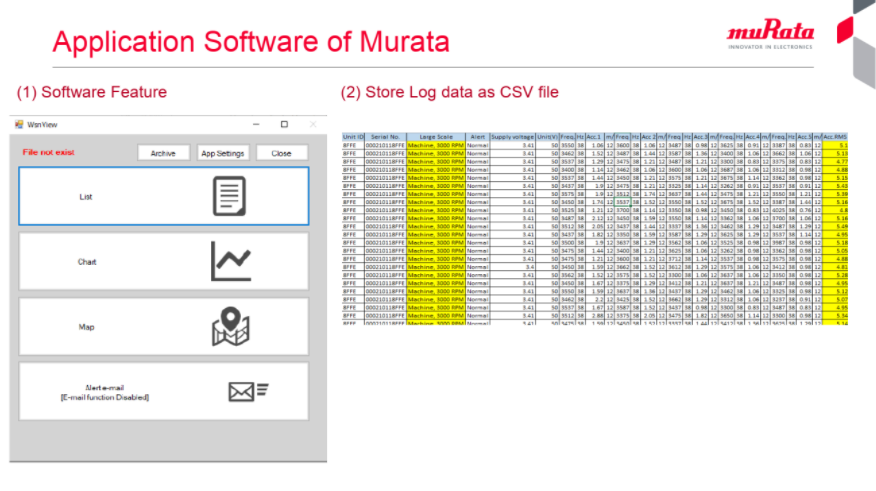
Task: Click the Close button beside App Settings
Action: (282, 153)
